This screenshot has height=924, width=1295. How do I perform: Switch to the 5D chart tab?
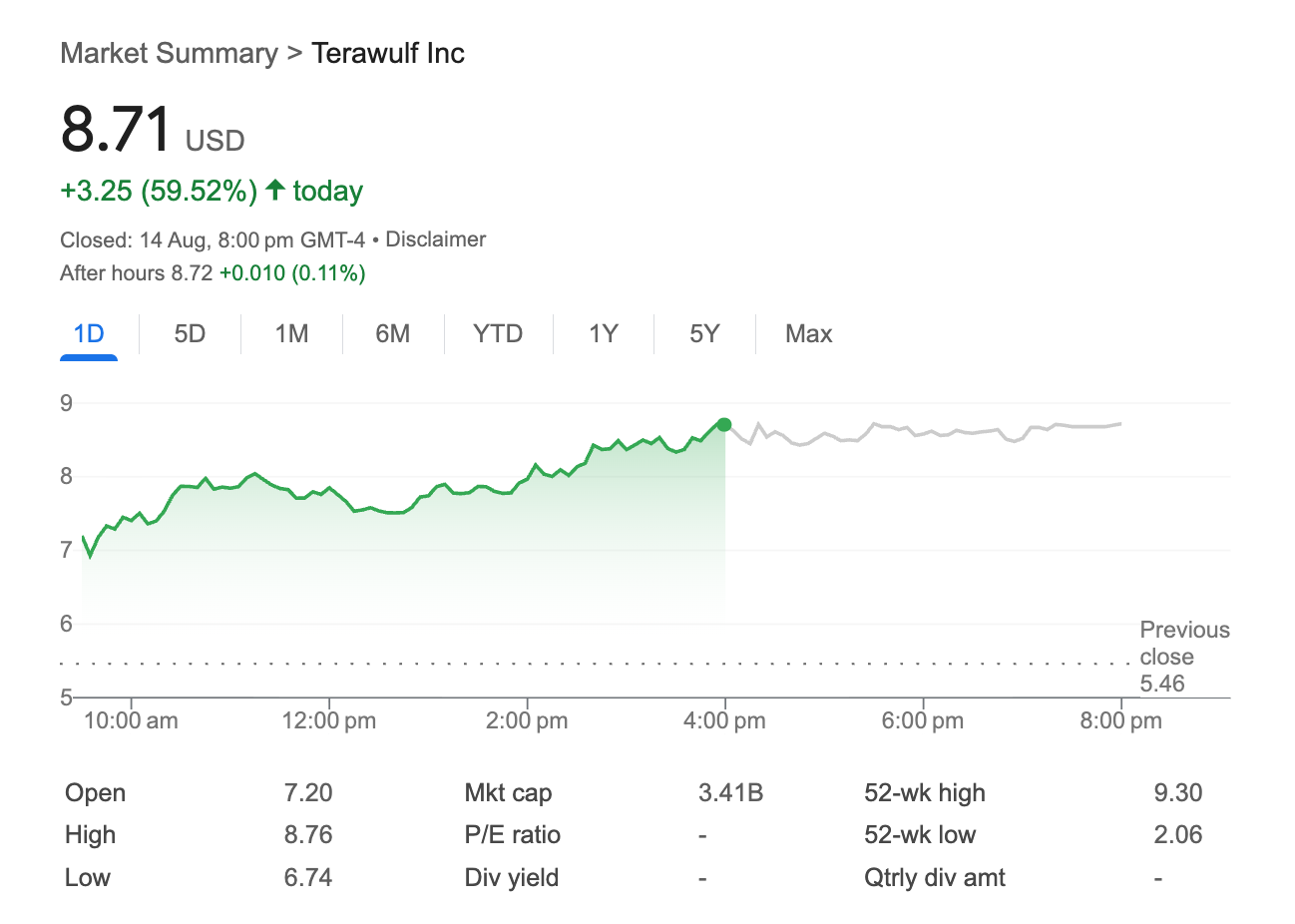tap(190, 333)
